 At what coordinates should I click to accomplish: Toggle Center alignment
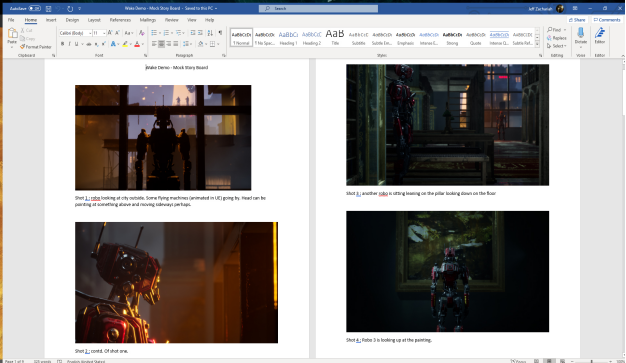tap(161, 44)
